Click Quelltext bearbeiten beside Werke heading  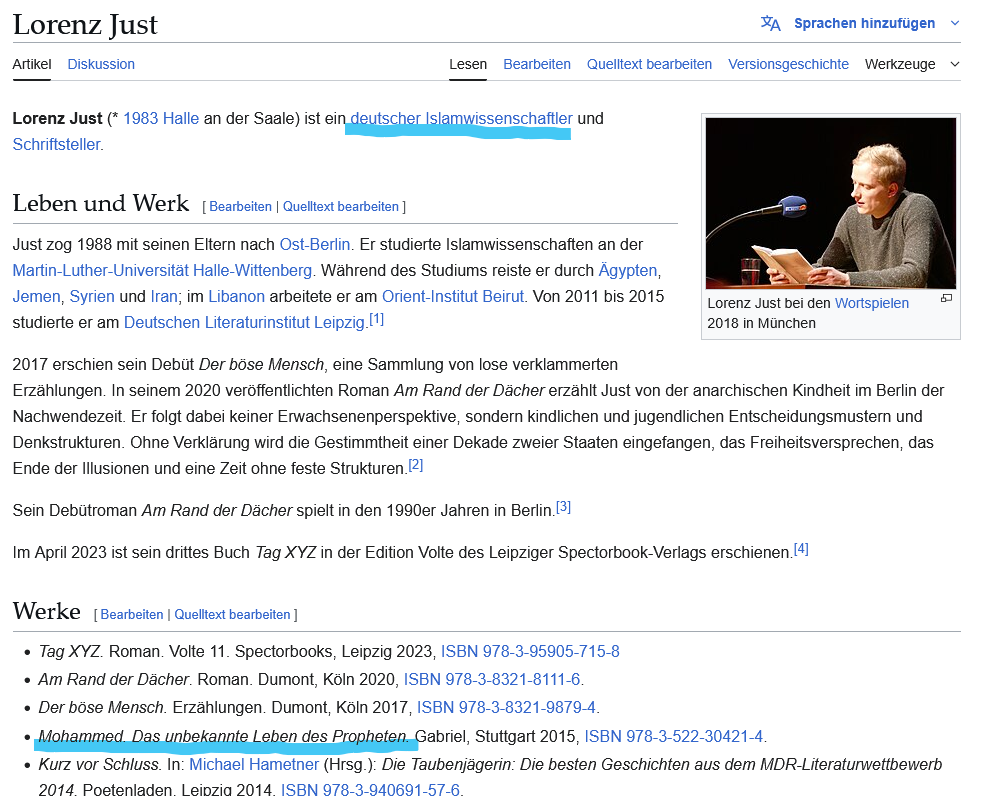pyautogui.click(x=232, y=614)
